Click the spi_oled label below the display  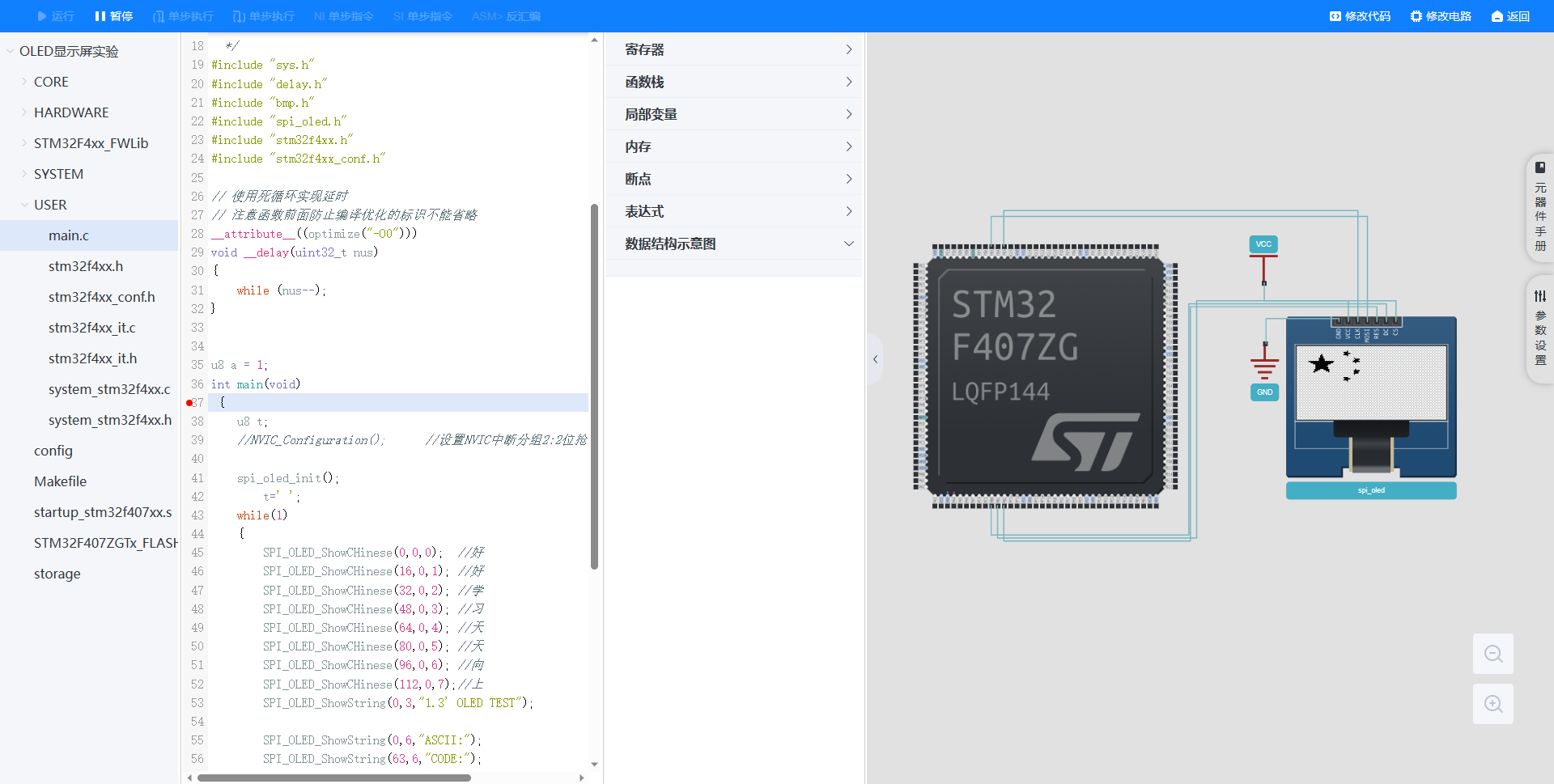[x=1371, y=490]
